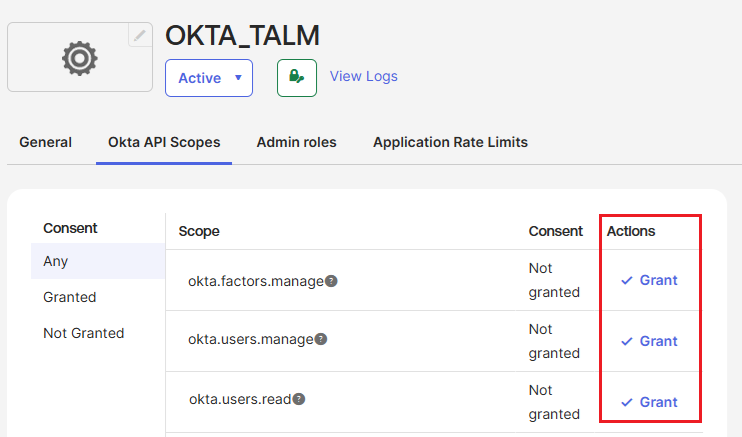Open the View Logs link

tap(363, 76)
